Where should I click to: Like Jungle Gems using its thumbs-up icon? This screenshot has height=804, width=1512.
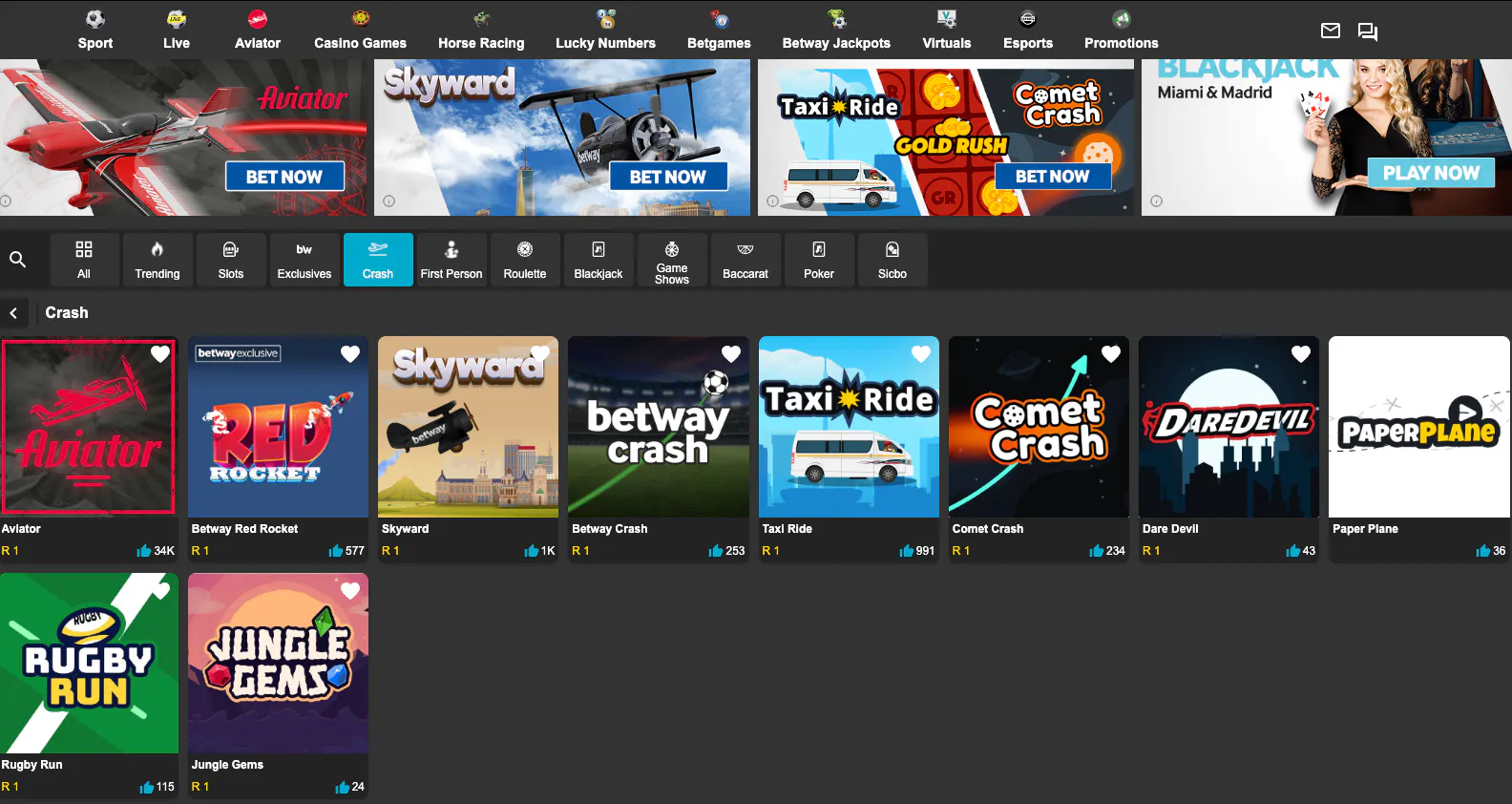pyautogui.click(x=343, y=788)
